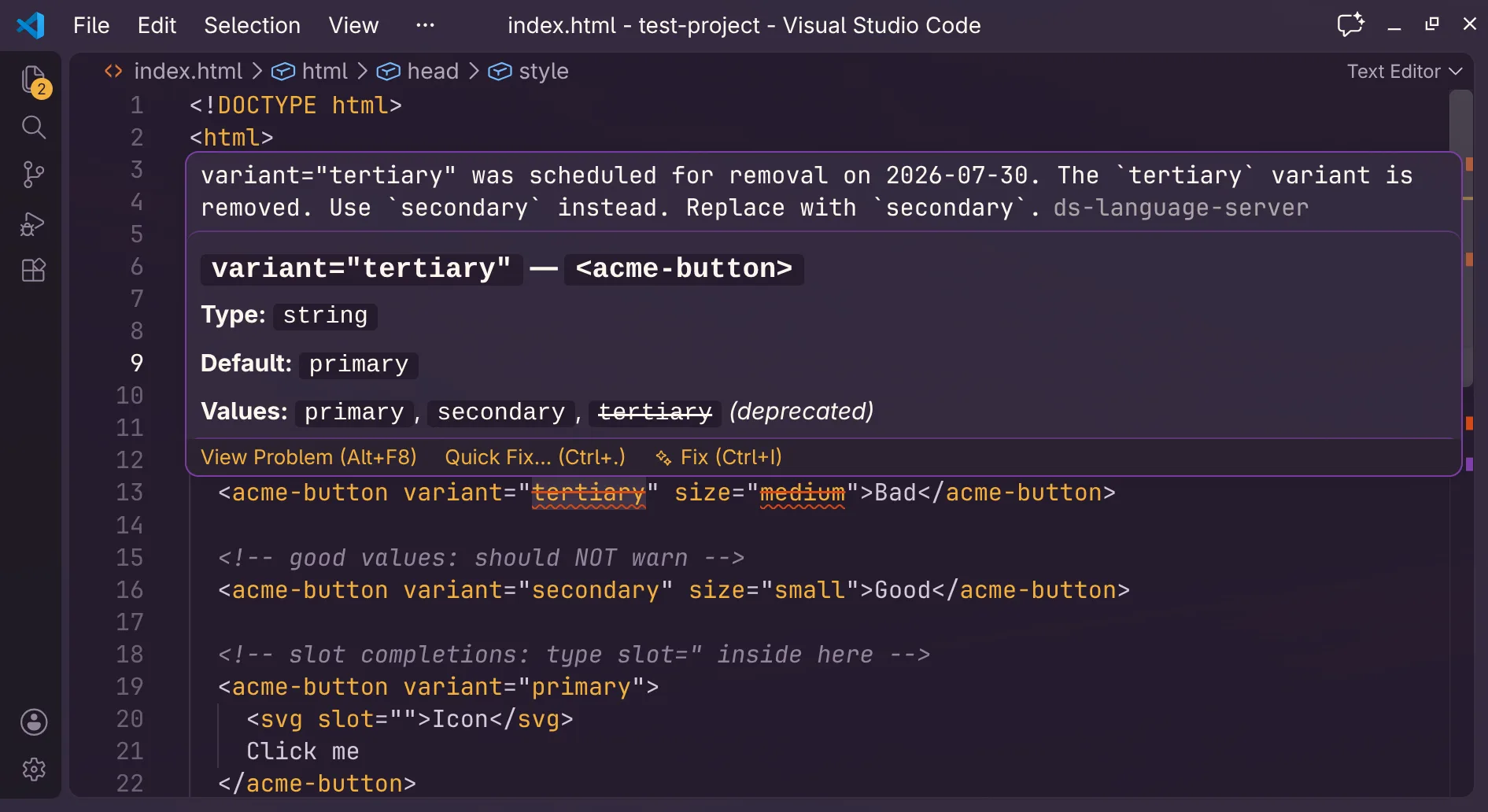
Task: Open the View menu
Action: coord(353,25)
